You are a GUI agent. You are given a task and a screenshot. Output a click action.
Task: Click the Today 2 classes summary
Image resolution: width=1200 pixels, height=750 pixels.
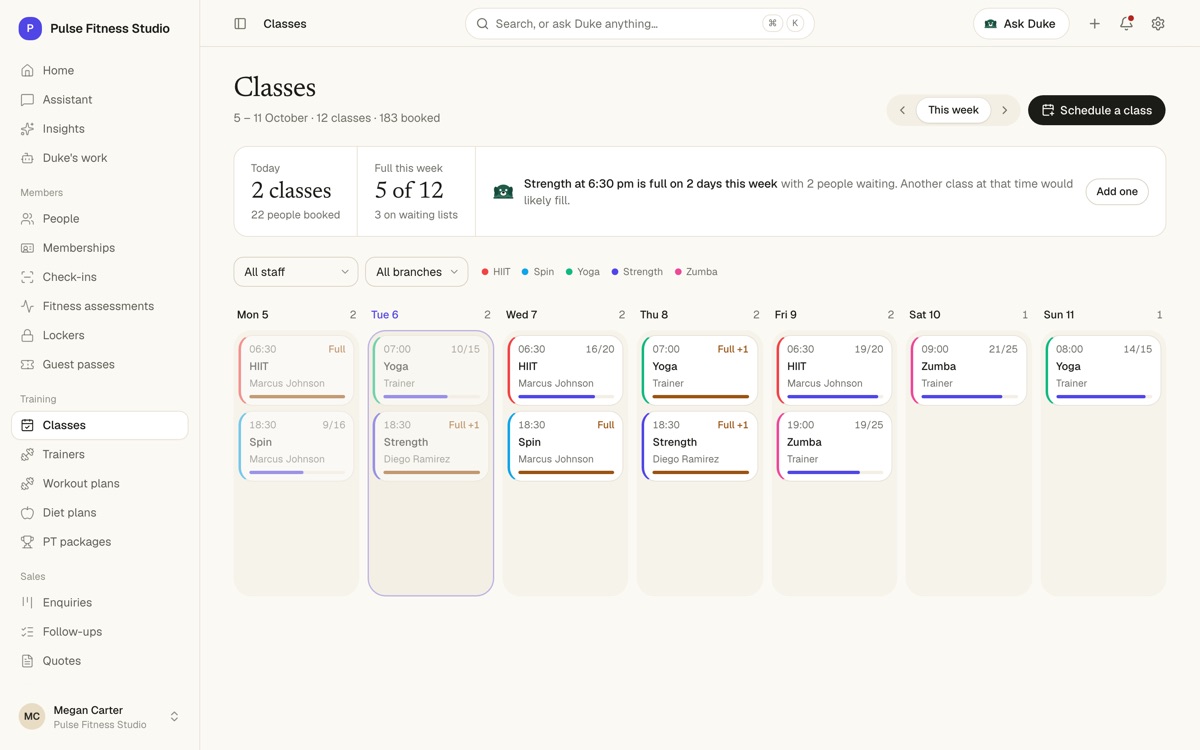tap(296, 192)
